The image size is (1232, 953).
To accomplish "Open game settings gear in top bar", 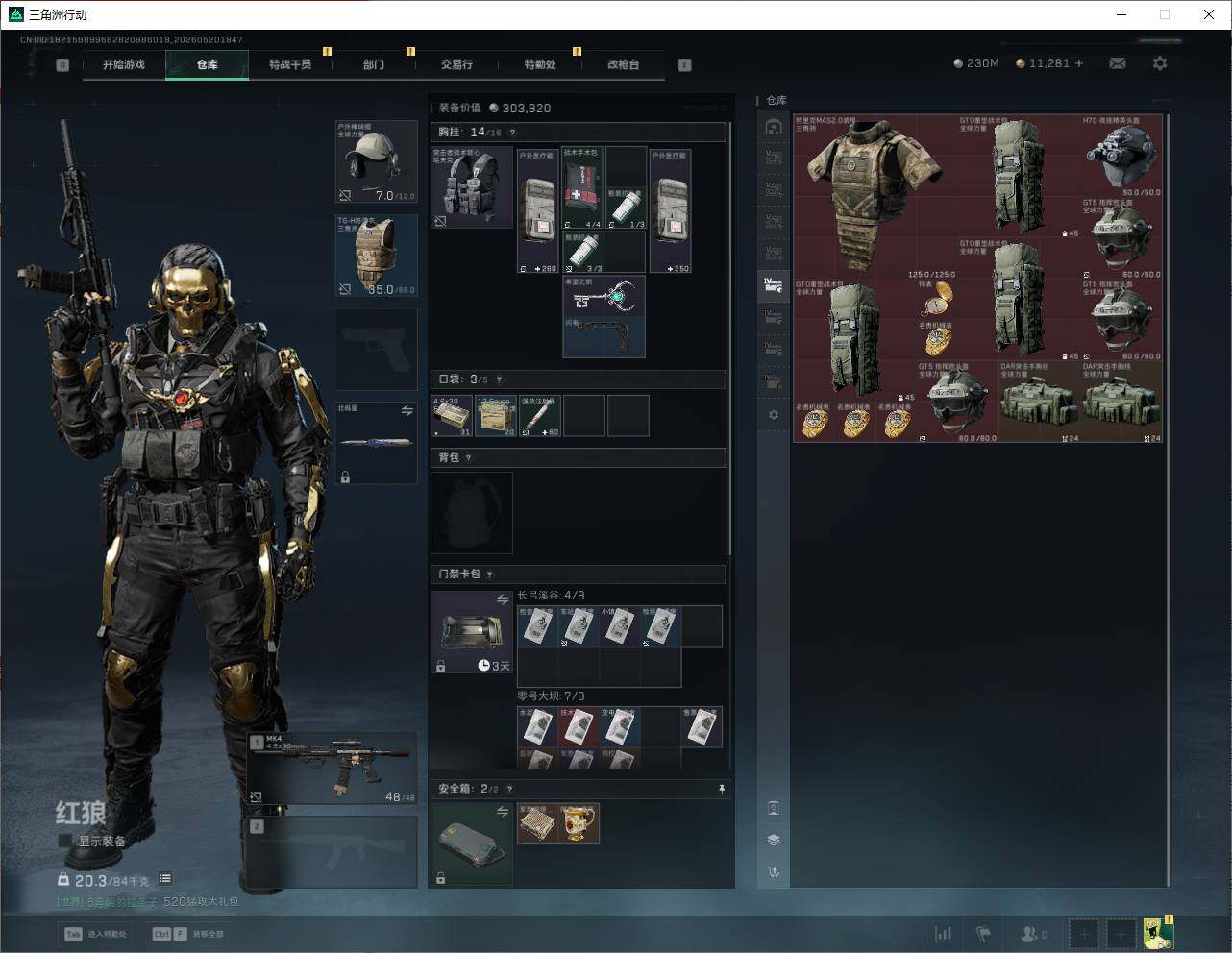I will (x=1160, y=63).
